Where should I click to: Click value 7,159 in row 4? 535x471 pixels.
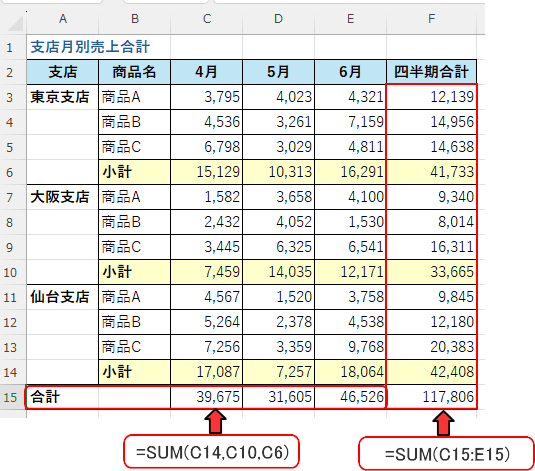350,122
